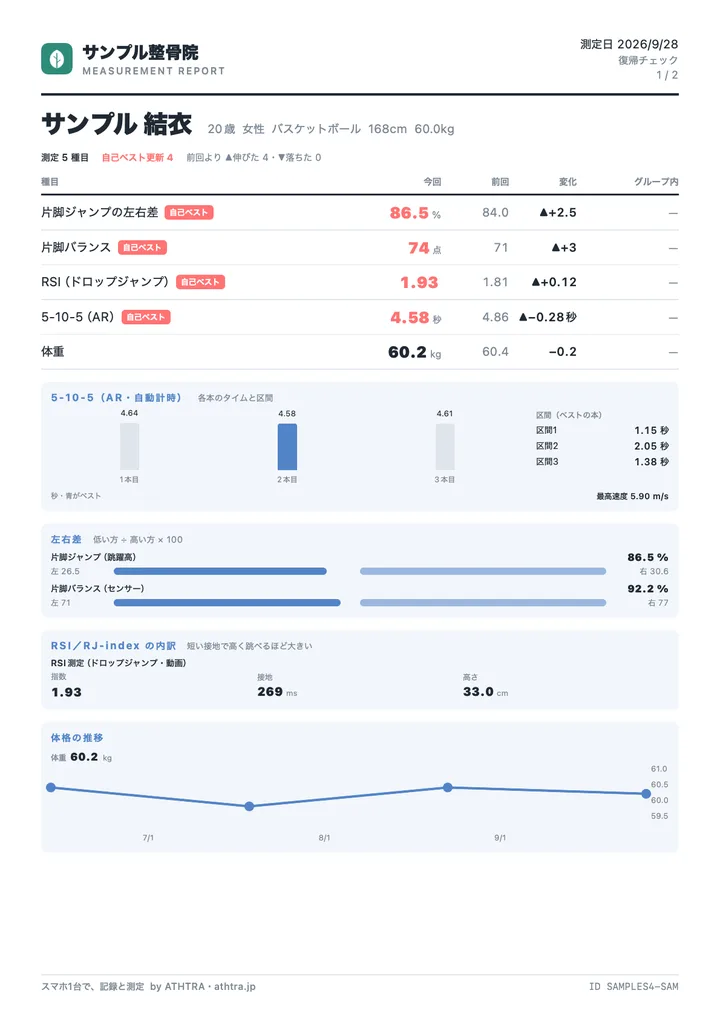Click the change value ▲−0.28秒
720x1019 pixels.
pos(547,317)
